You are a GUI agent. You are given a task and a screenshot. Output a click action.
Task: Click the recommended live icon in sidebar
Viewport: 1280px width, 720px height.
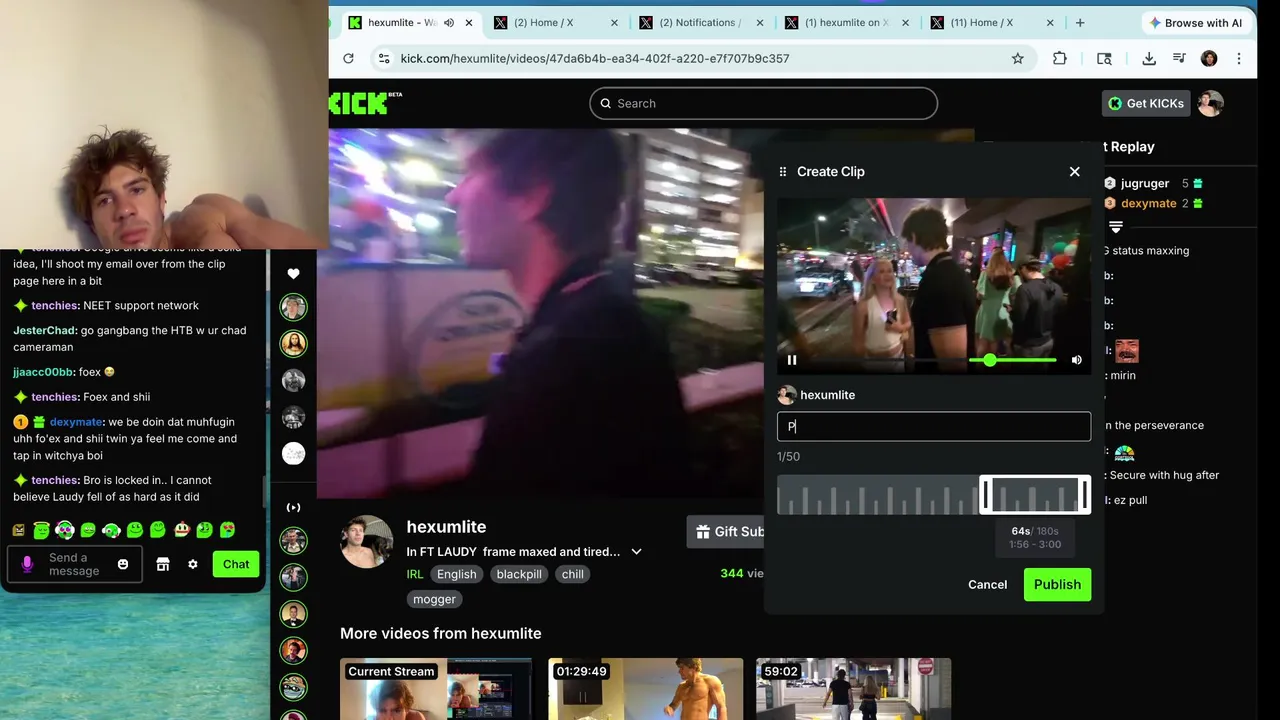coord(293,508)
